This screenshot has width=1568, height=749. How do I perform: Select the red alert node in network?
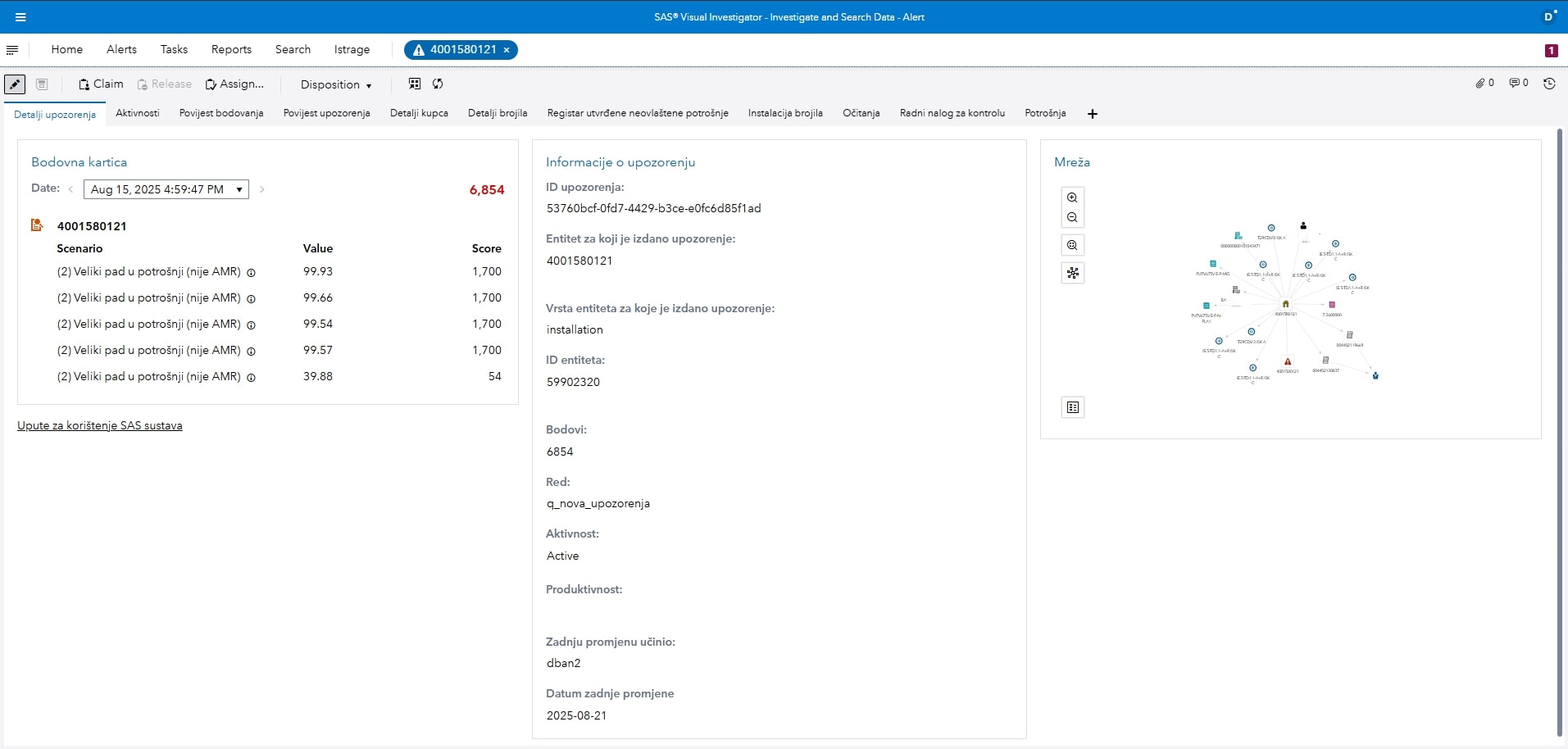pyautogui.click(x=1288, y=361)
